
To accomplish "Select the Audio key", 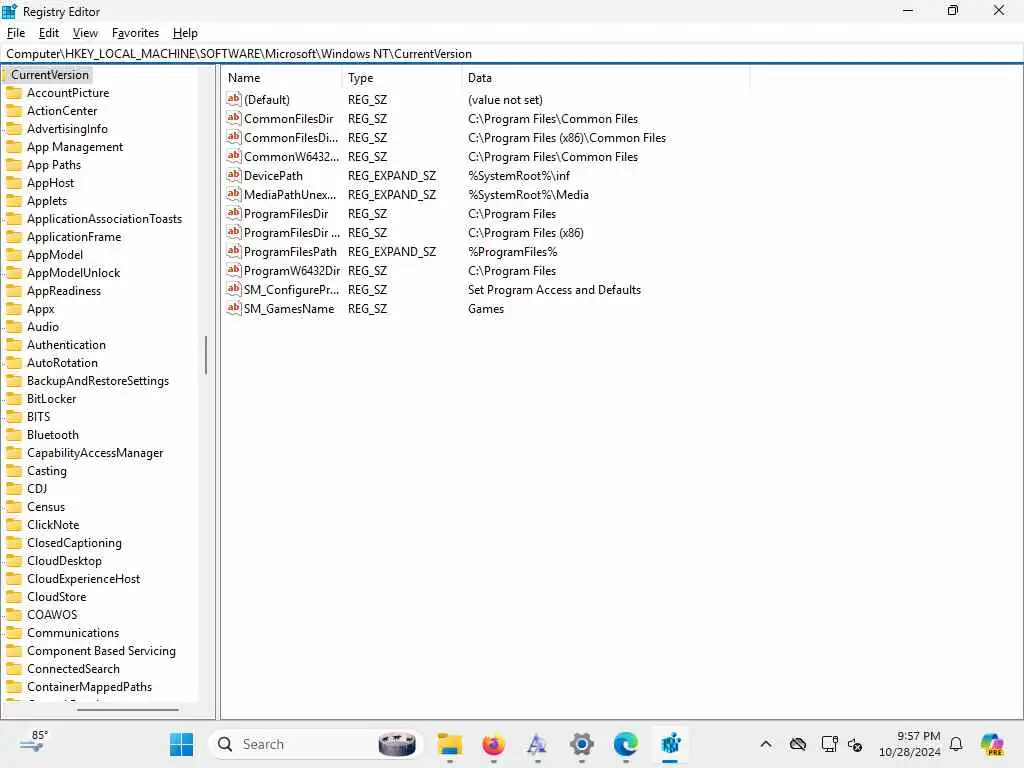I will [42, 327].
